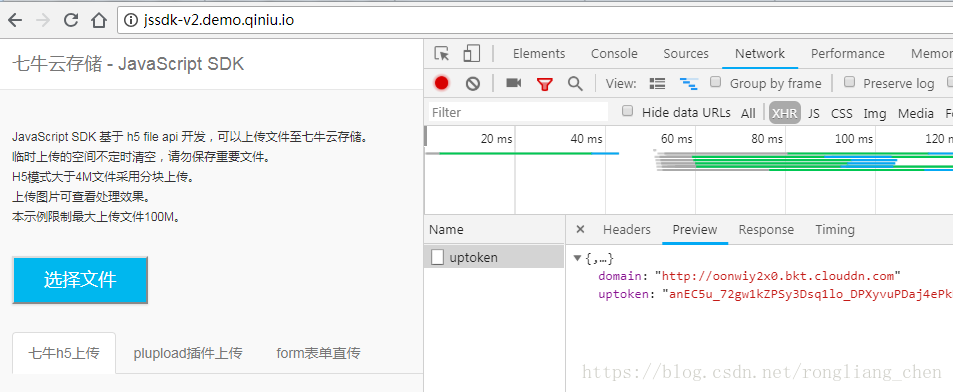Open the Elements panel tab
The height and width of the screenshot is (392, 953).
tap(538, 53)
